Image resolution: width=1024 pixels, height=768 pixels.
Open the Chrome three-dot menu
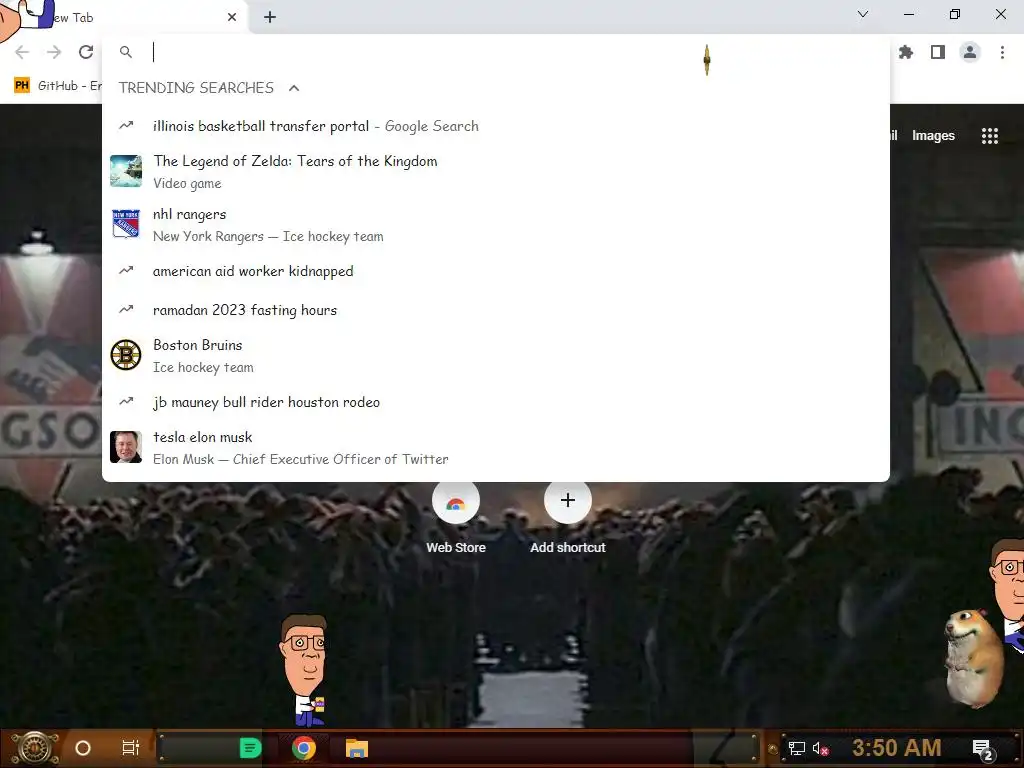pos(1002,52)
